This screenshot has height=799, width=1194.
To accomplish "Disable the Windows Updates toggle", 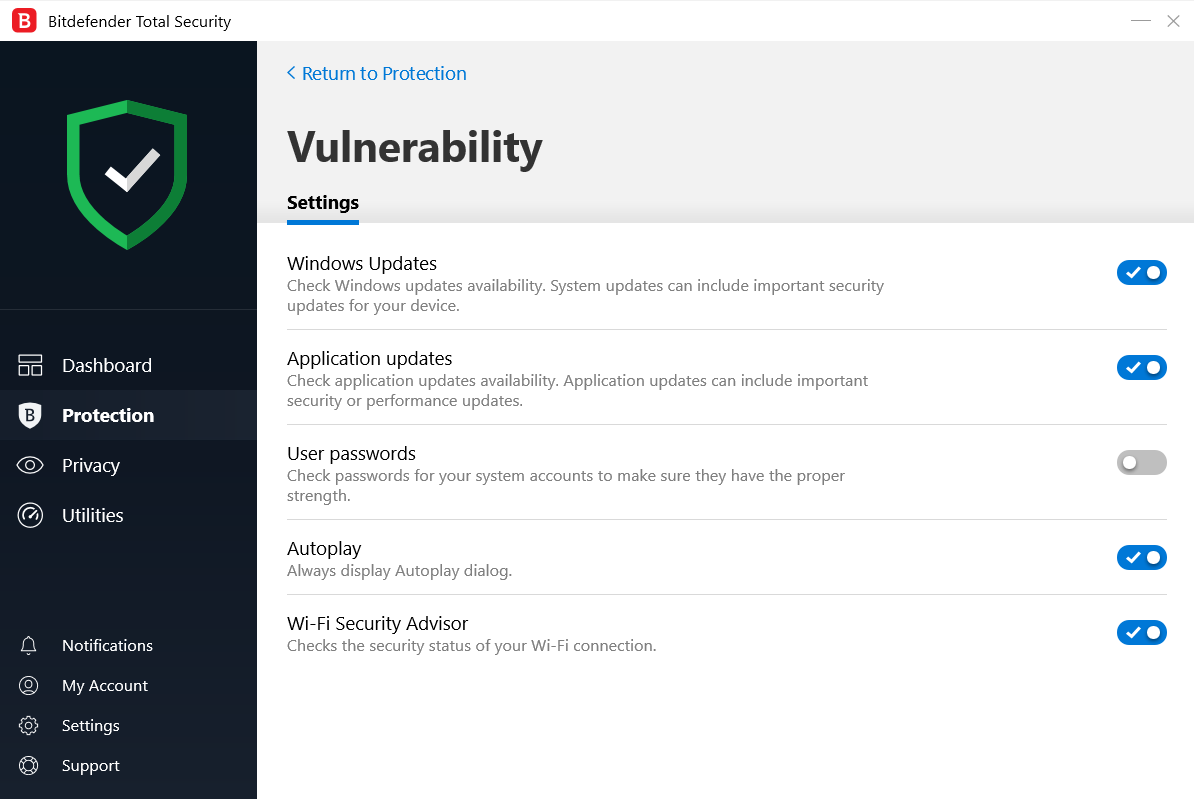I will 1141,272.
